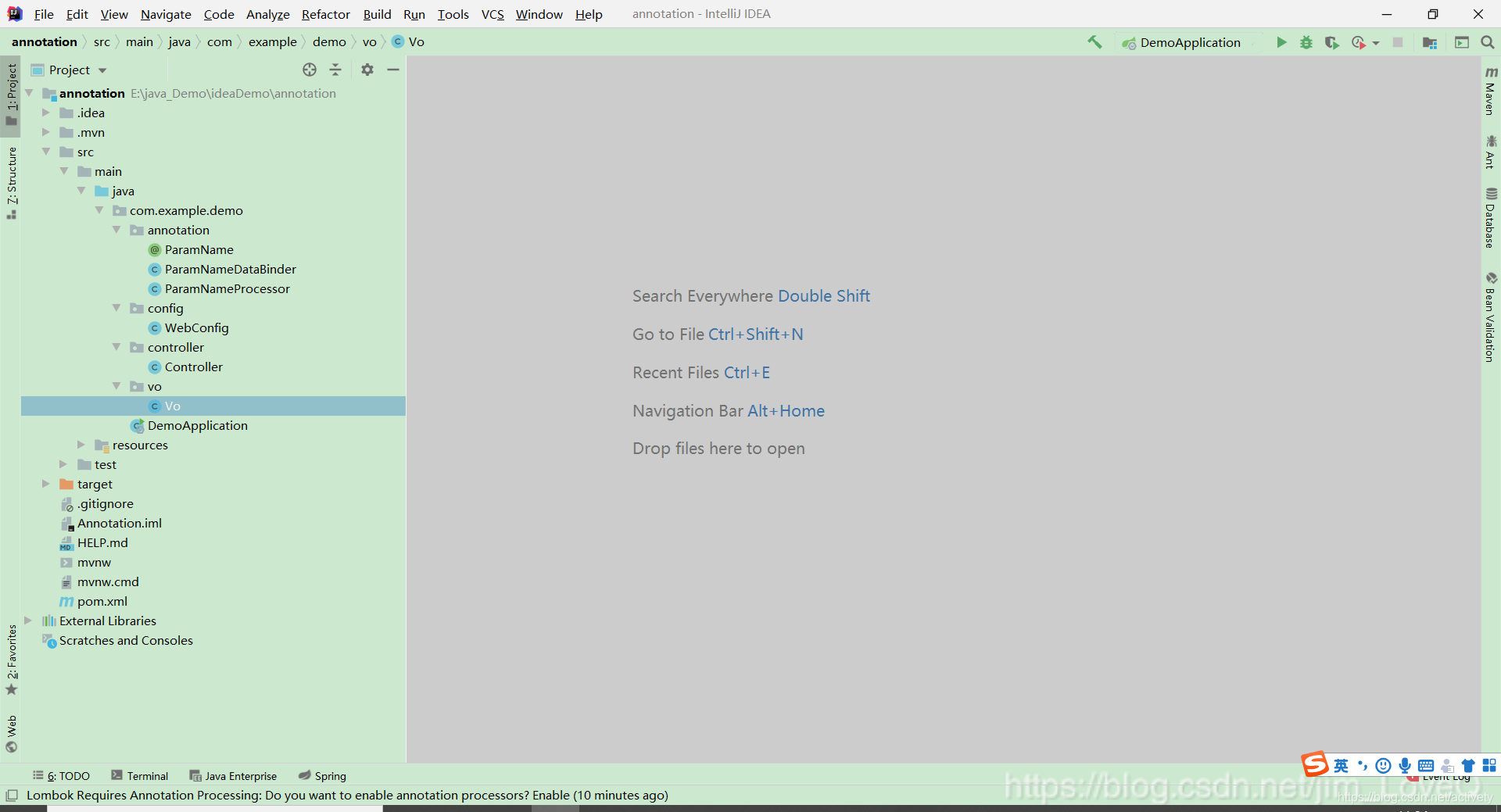Click the 'example' breadcrumb in navigation bar
The image size is (1501, 812).
272,42
